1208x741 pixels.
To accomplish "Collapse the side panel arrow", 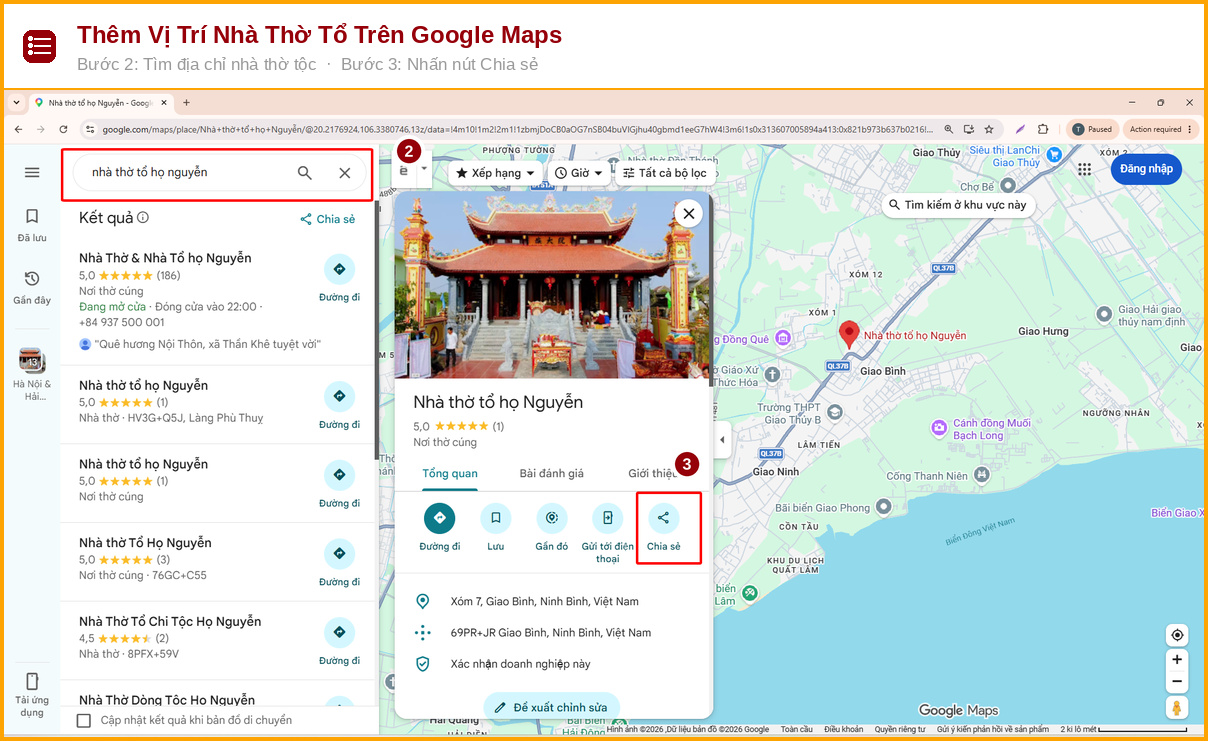I will [x=722, y=440].
